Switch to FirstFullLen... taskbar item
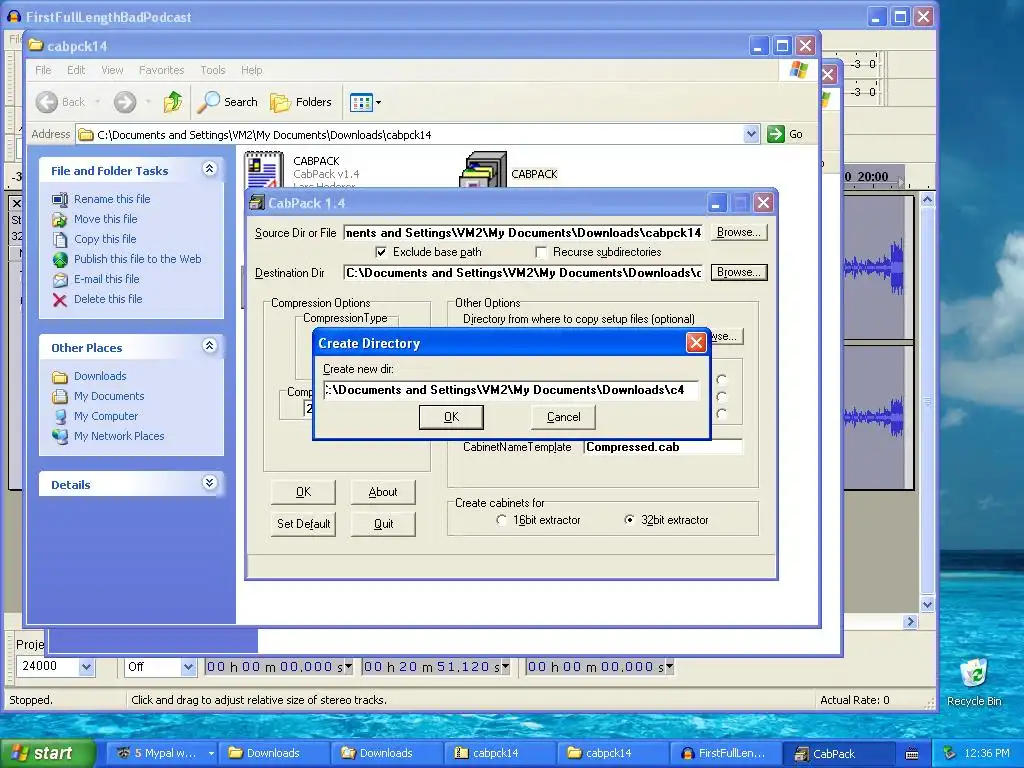Viewport: 1024px width, 768px height. click(724, 753)
